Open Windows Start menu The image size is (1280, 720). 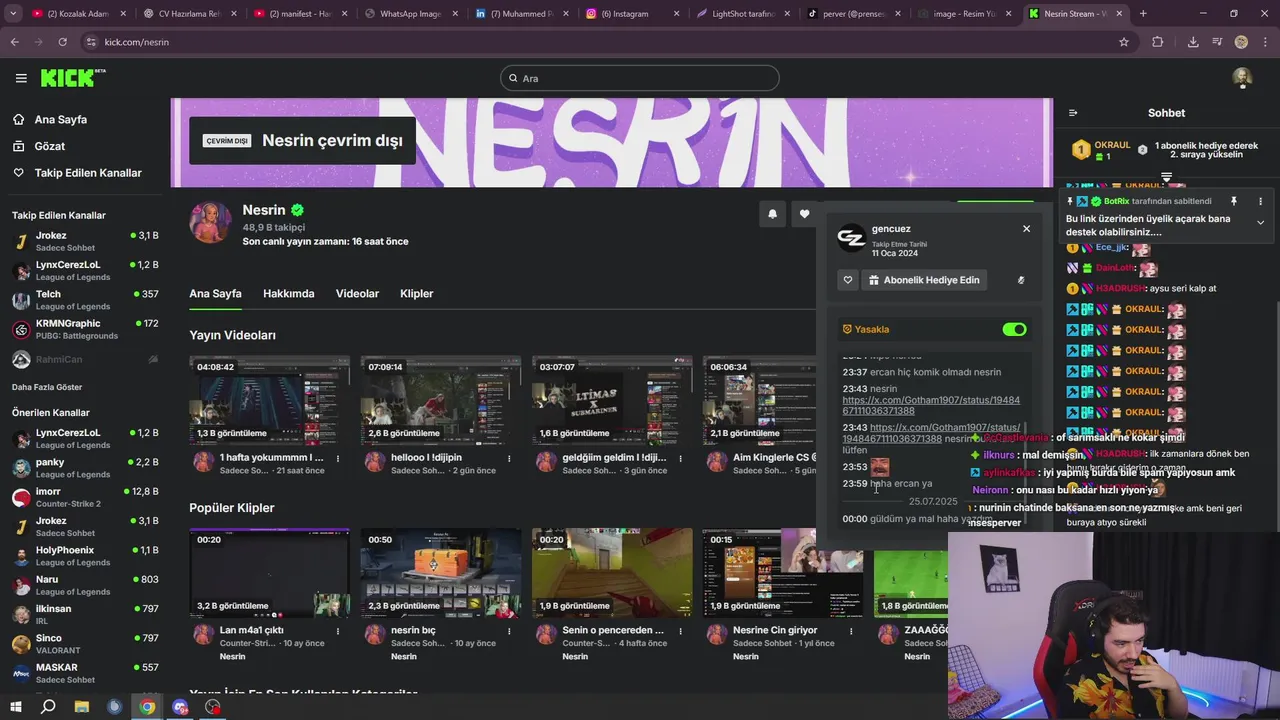[x=15, y=707]
